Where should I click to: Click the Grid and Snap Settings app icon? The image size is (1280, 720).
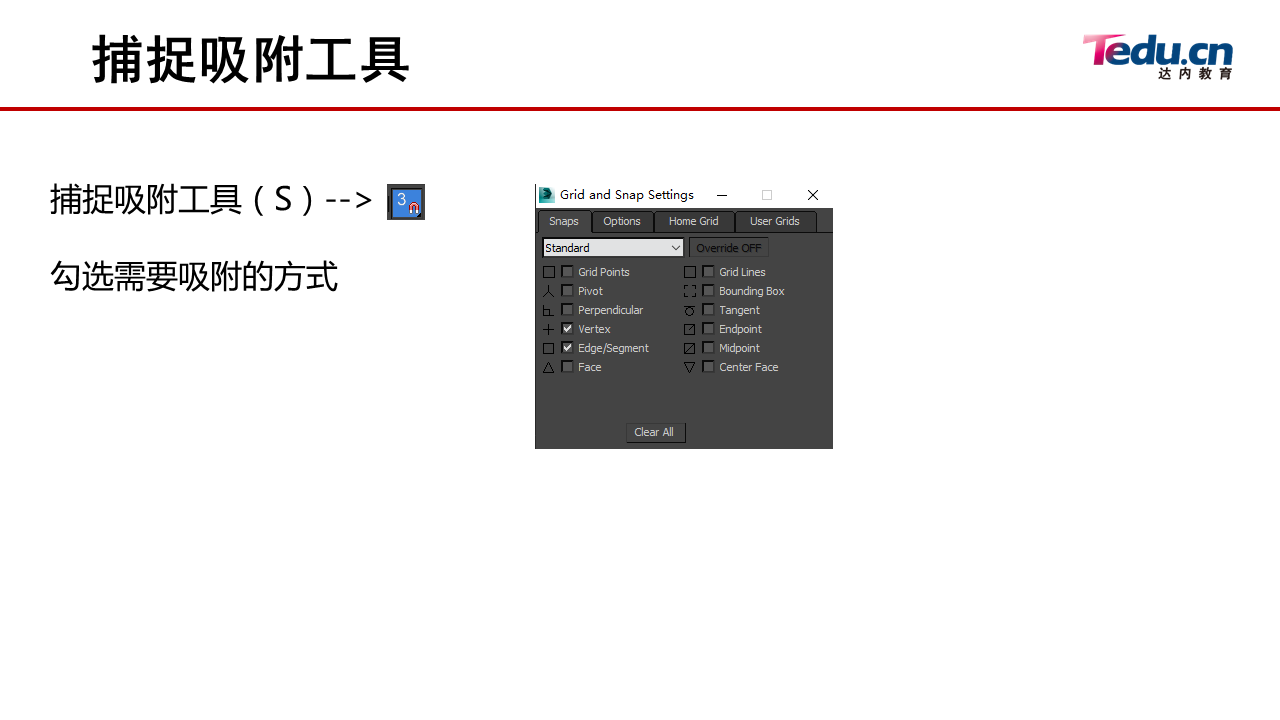(x=547, y=195)
